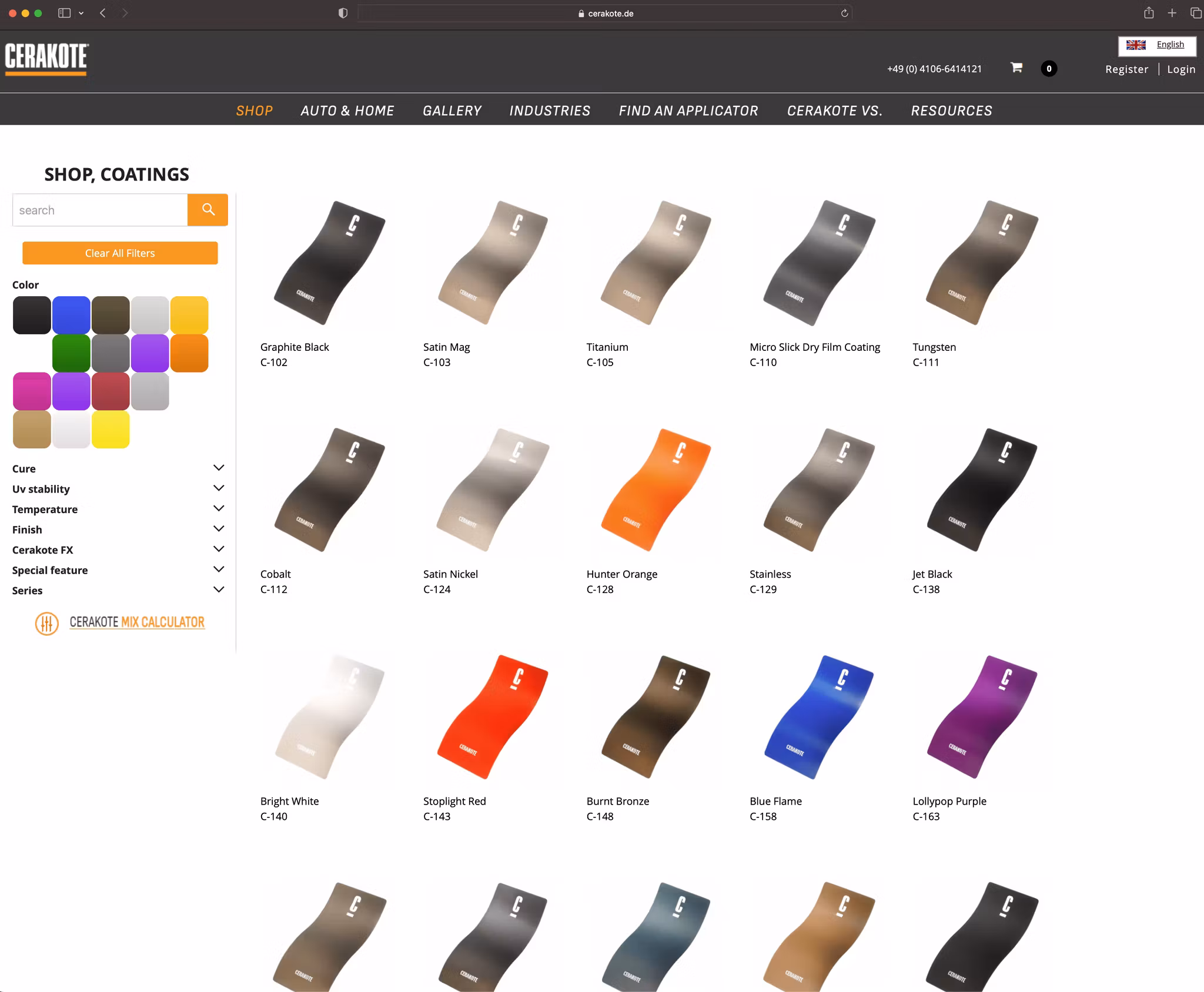The image size is (1204, 992).
Task: Open the shopping cart icon
Action: pyautogui.click(x=1016, y=68)
